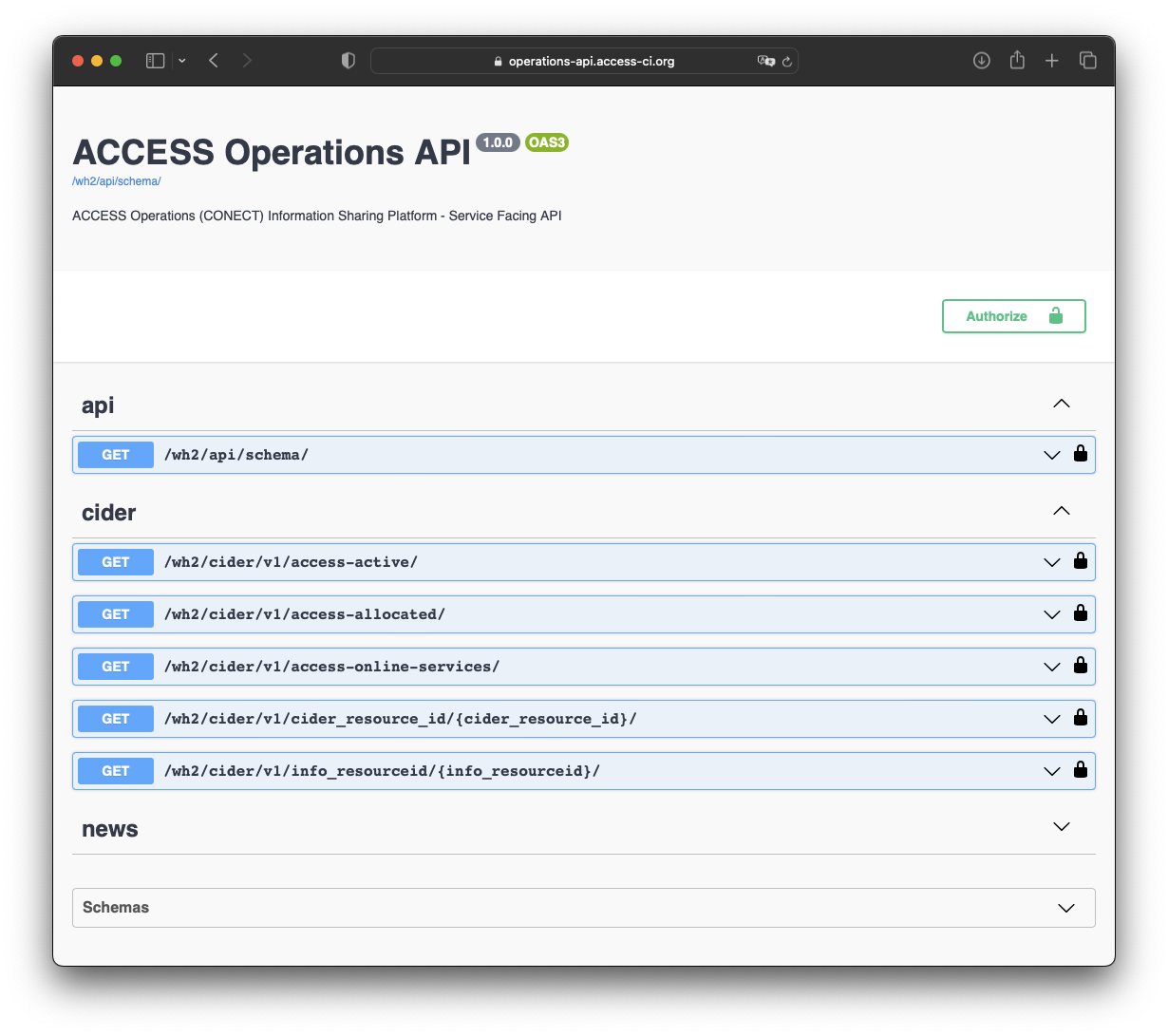Reload the page with refresh icon

(787, 62)
